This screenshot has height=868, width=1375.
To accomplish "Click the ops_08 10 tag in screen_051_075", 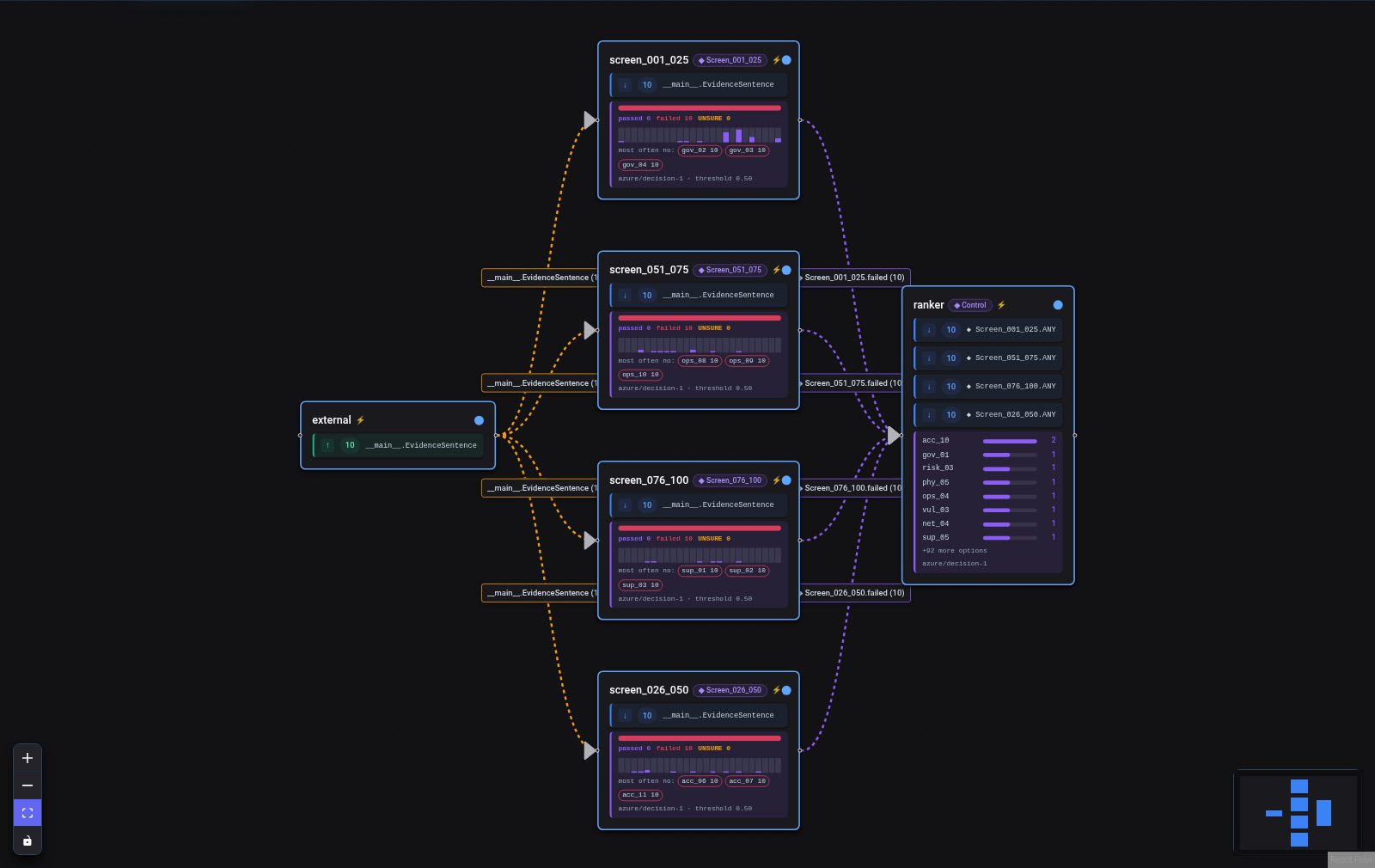I will pyautogui.click(x=700, y=361).
